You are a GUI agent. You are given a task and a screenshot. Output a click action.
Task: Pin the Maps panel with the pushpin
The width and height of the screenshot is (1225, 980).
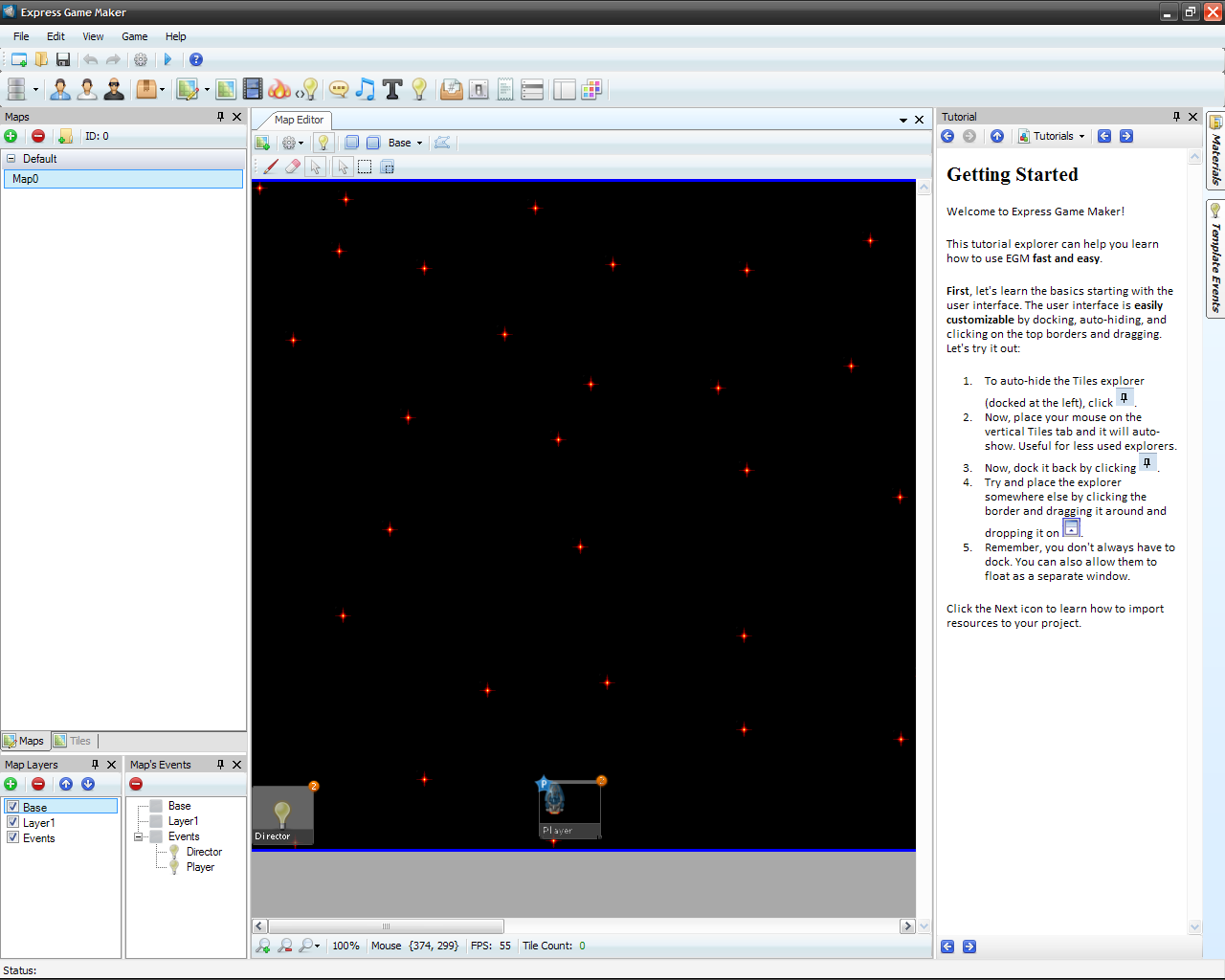[220, 117]
